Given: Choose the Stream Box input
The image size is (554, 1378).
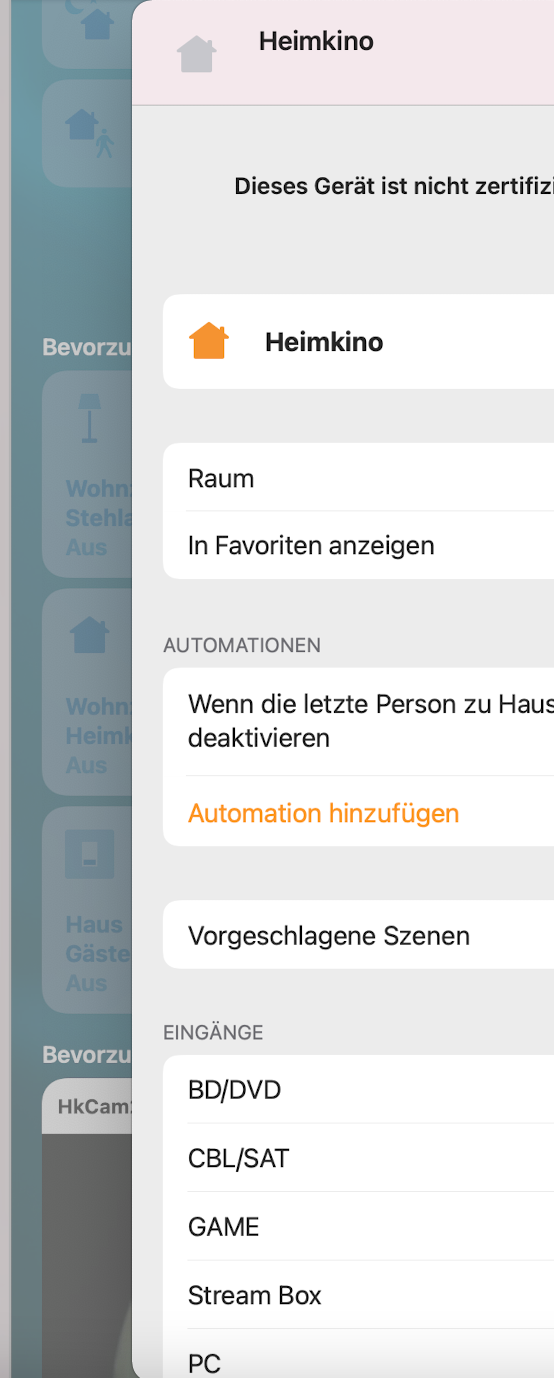Looking at the screenshot, I should pos(358,1295).
